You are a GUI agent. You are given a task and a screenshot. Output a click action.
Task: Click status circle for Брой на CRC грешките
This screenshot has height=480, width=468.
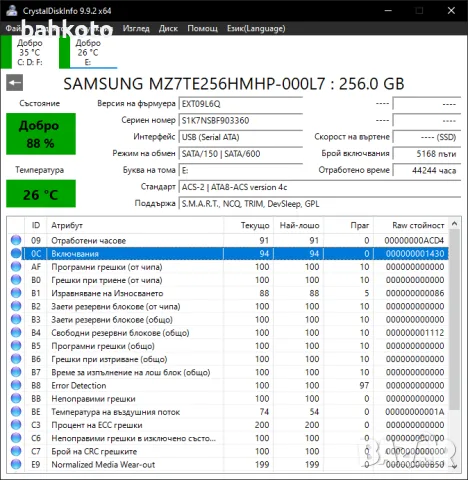(x=16, y=451)
